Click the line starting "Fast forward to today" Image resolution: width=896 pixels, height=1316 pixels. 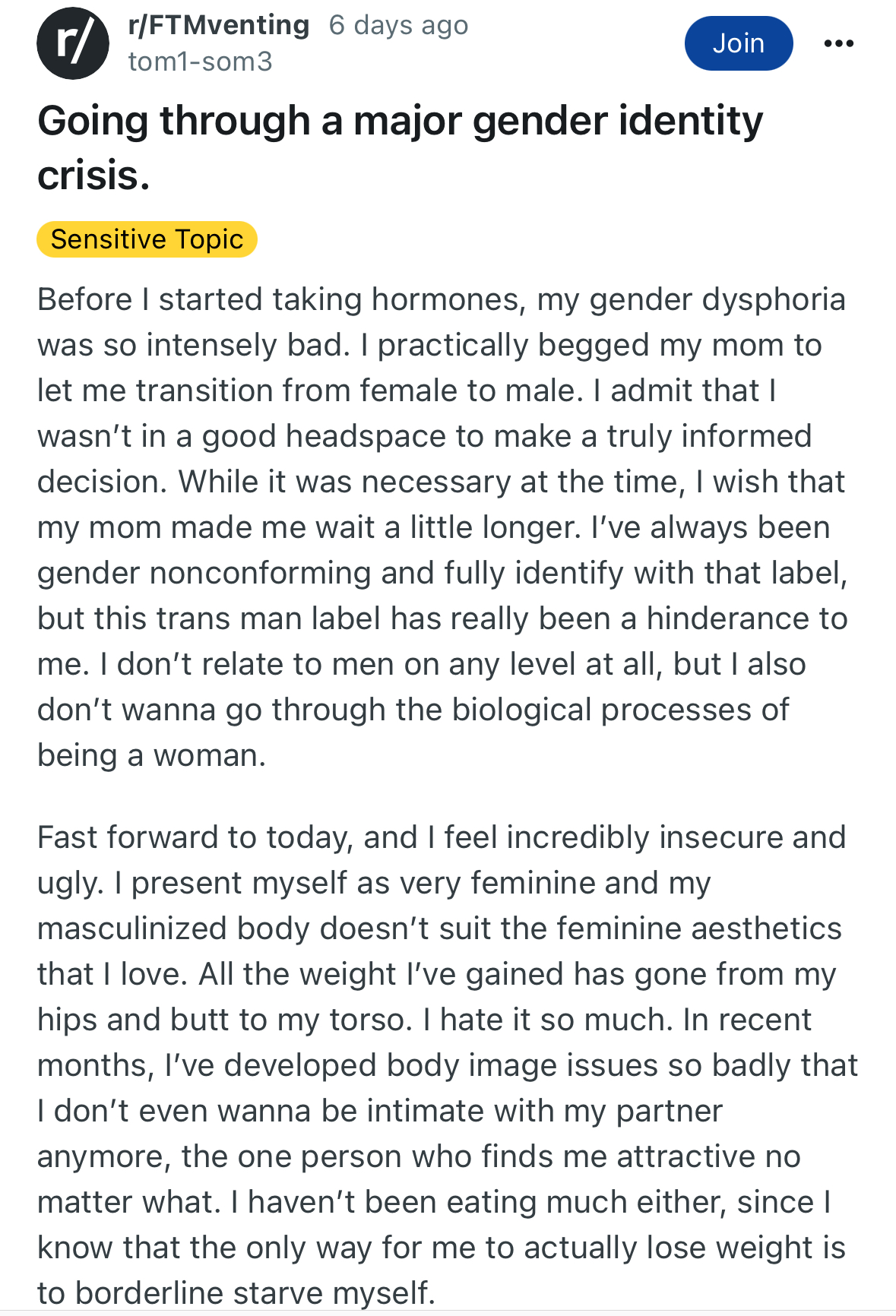(442, 837)
